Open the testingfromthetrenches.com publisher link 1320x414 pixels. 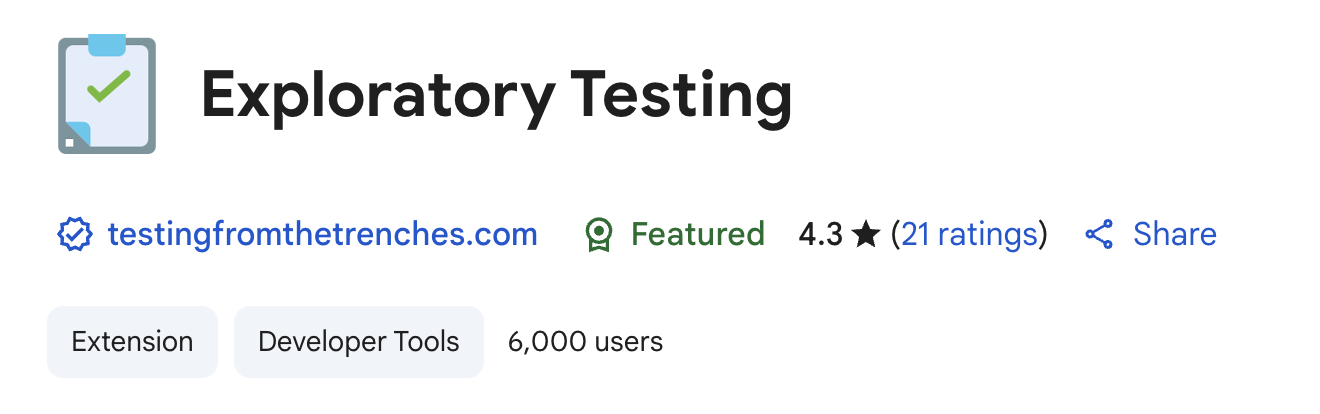tap(322, 235)
